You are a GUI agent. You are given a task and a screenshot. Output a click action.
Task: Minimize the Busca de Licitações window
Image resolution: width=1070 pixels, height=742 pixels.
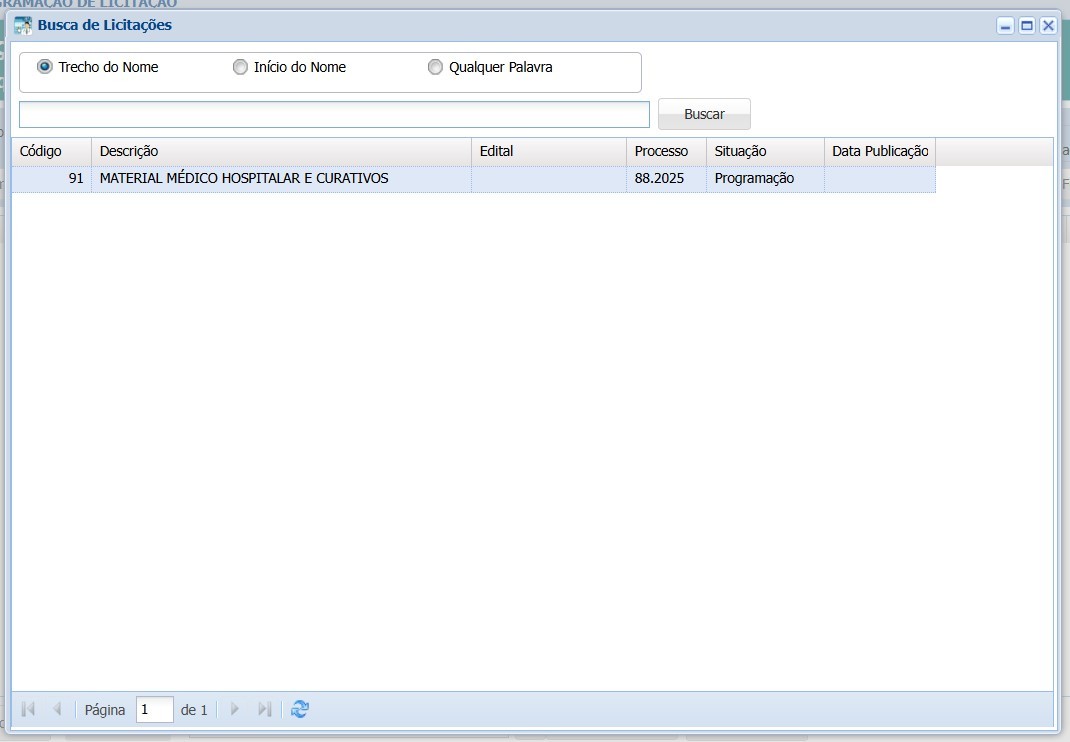tap(1005, 26)
